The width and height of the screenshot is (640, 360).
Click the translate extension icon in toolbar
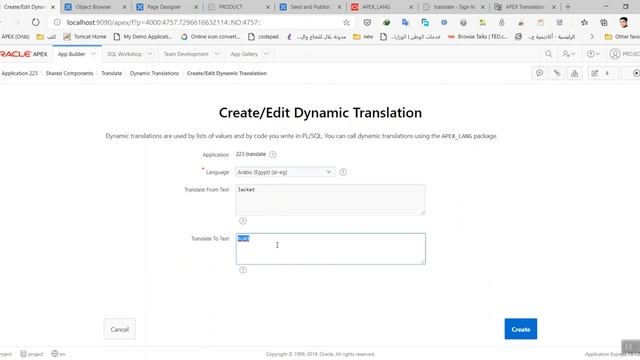405,22
